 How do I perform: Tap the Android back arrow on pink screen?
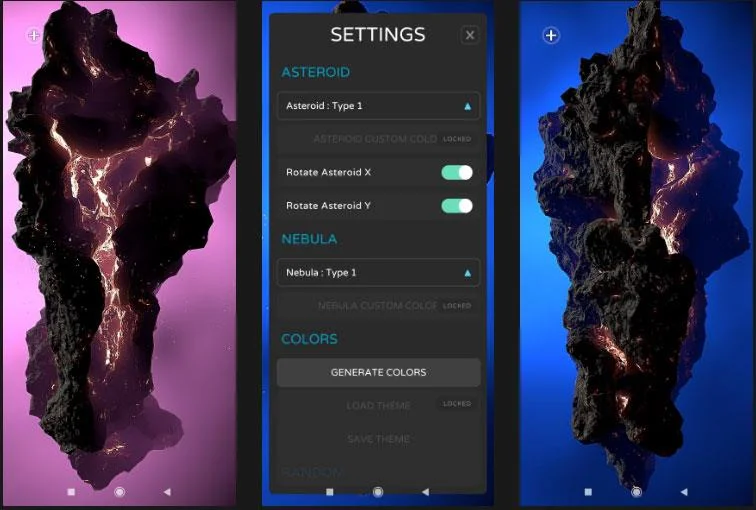pos(167,492)
